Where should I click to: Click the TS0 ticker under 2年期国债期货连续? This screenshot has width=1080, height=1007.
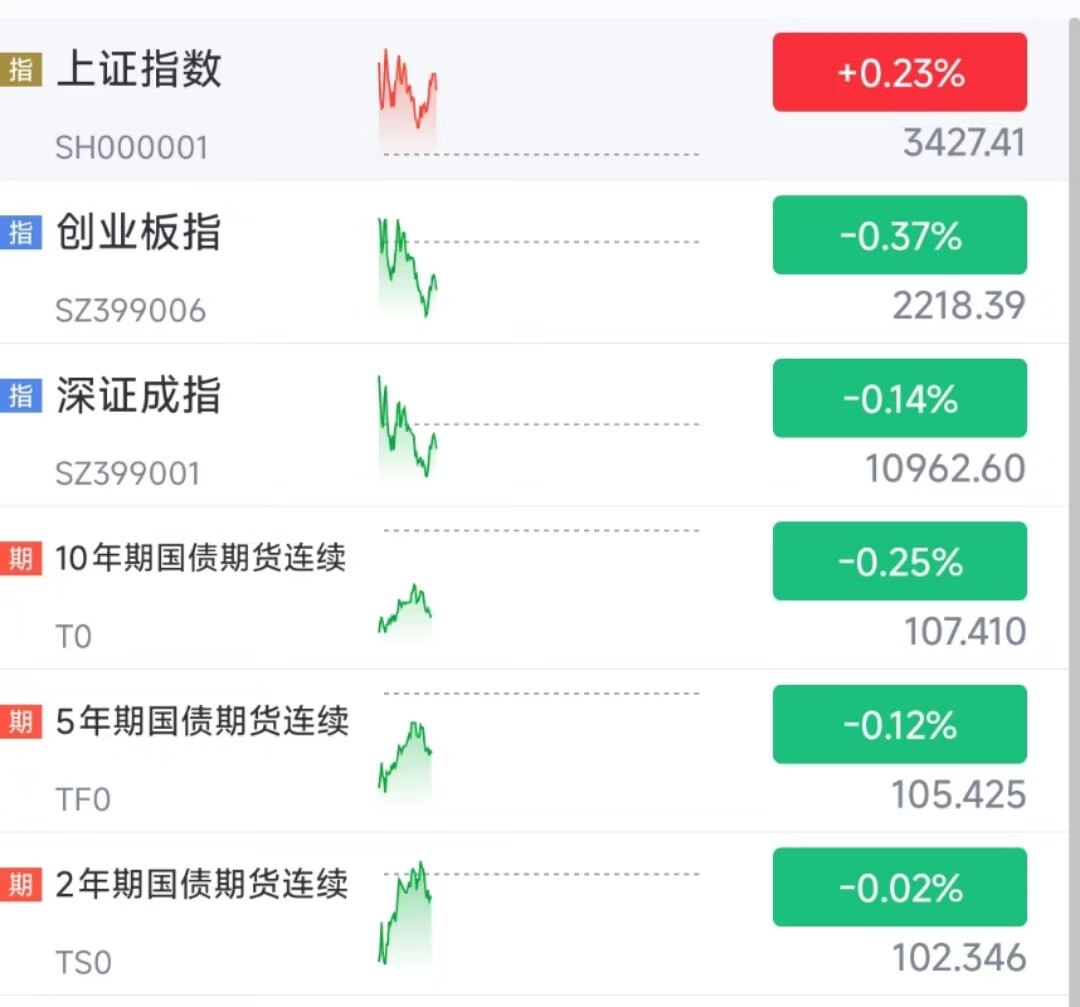[x=83, y=961]
